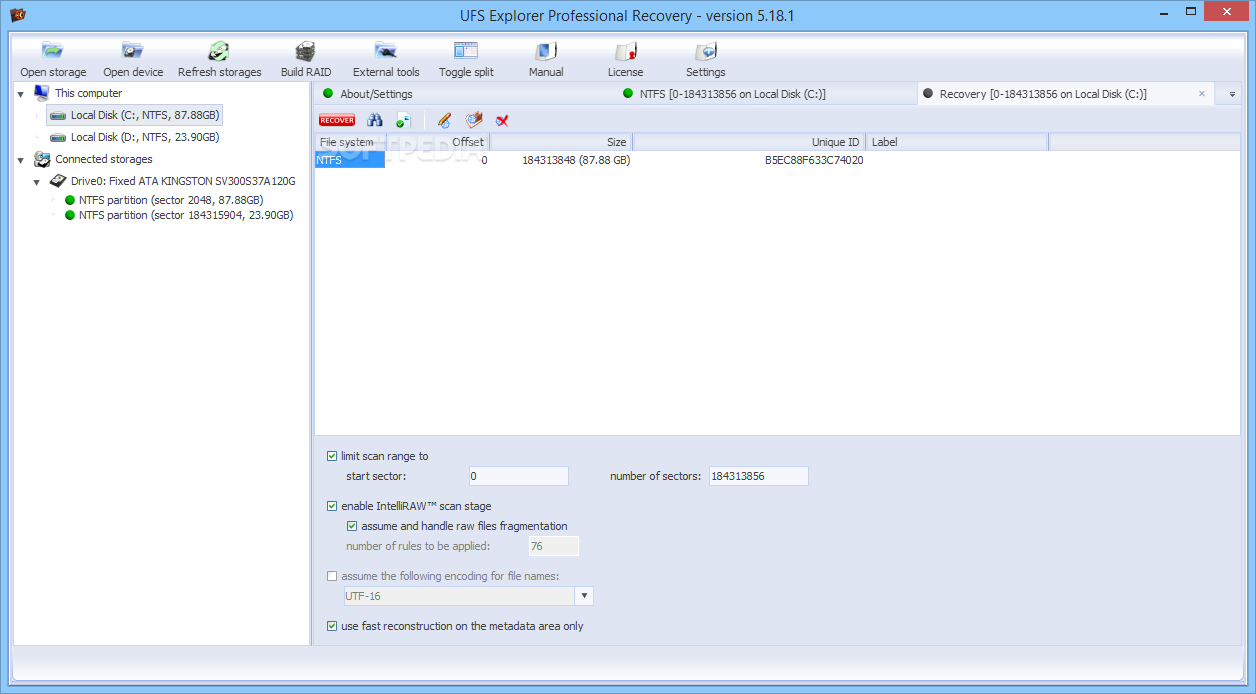The height and width of the screenshot is (694, 1256).
Task: Click the number of rules field showing 76
Action: tap(554, 546)
